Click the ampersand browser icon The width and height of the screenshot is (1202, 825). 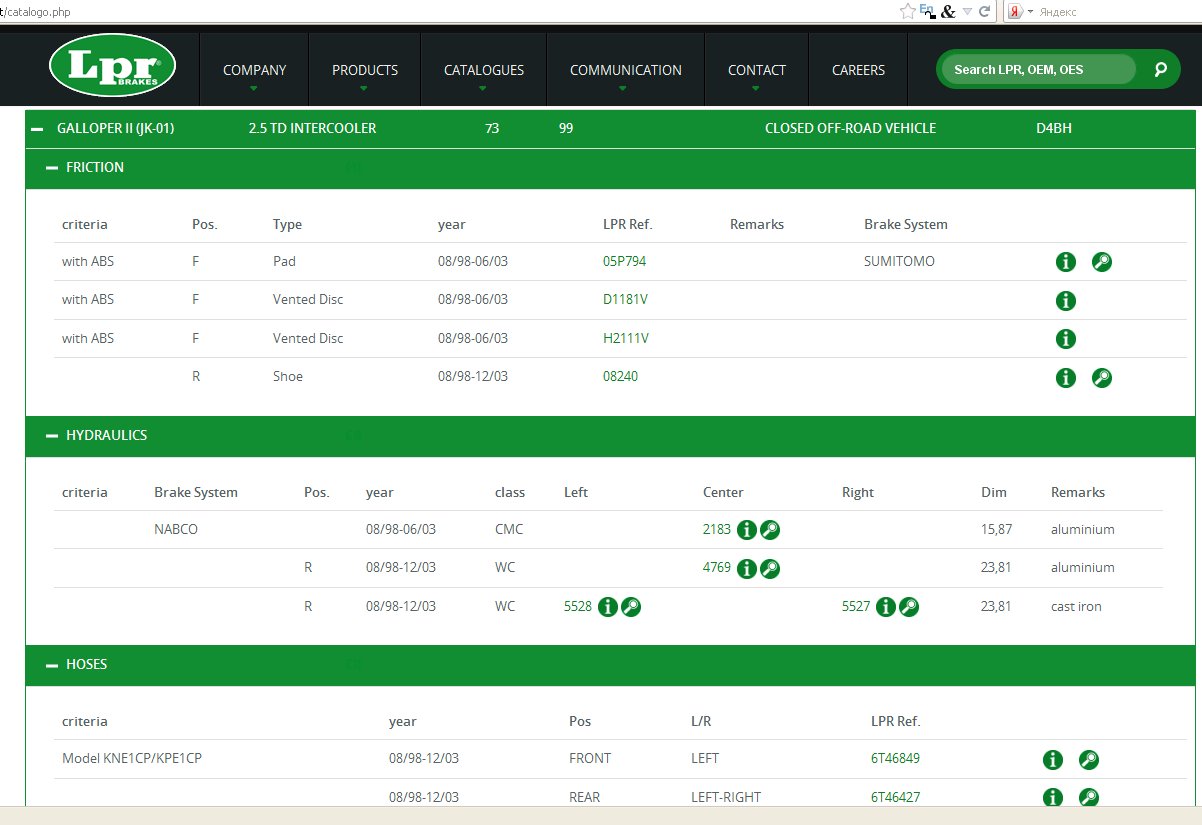click(x=949, y=11)
